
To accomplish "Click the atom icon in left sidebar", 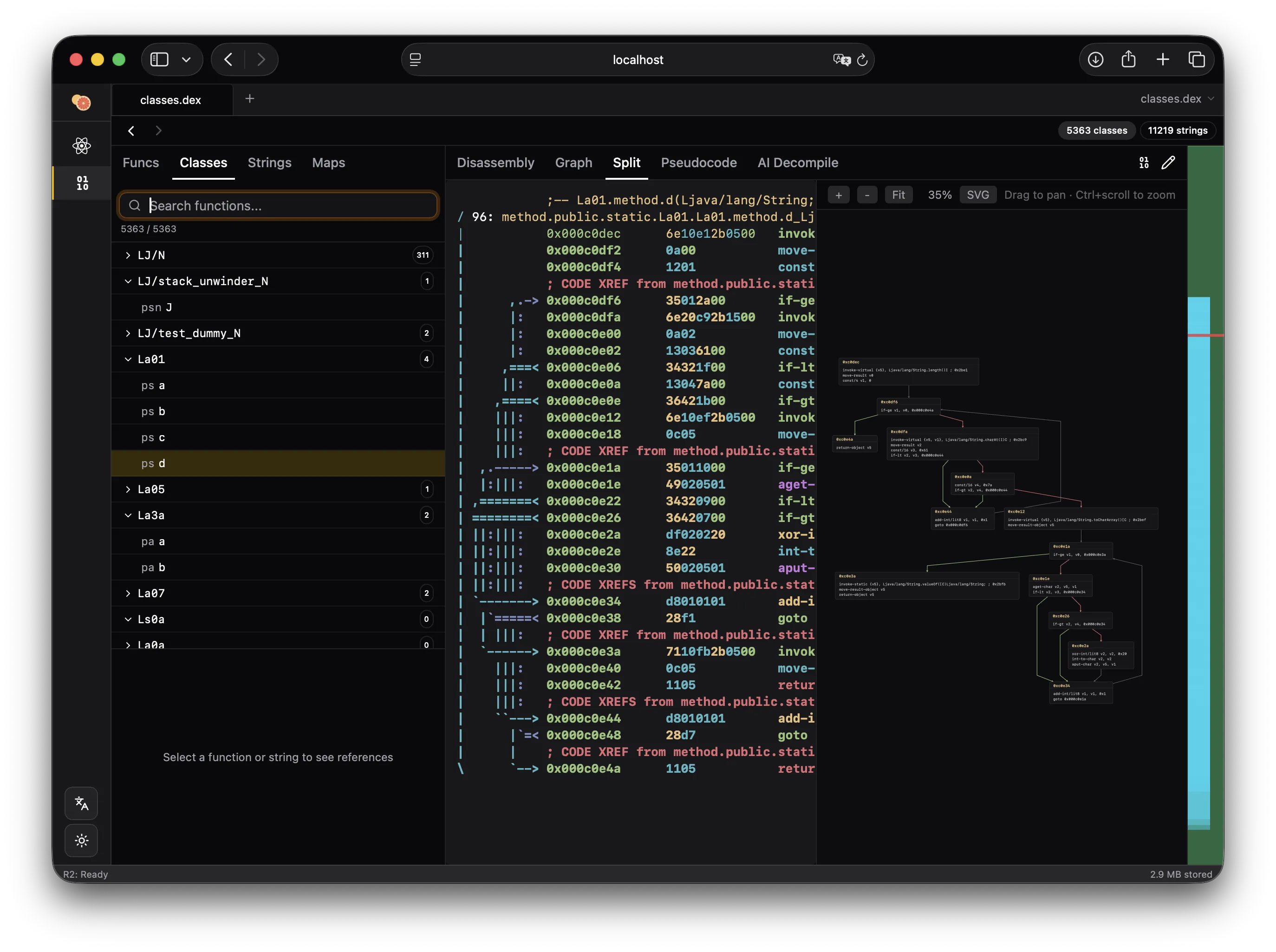I will [x=82, y=145].
